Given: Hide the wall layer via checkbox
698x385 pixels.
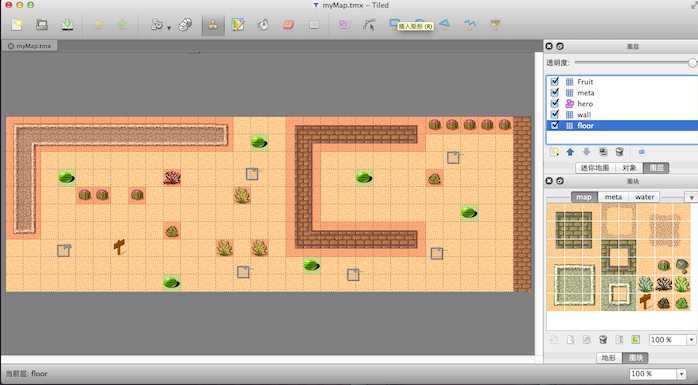Looking at the screenshot, I should [555, 114].
